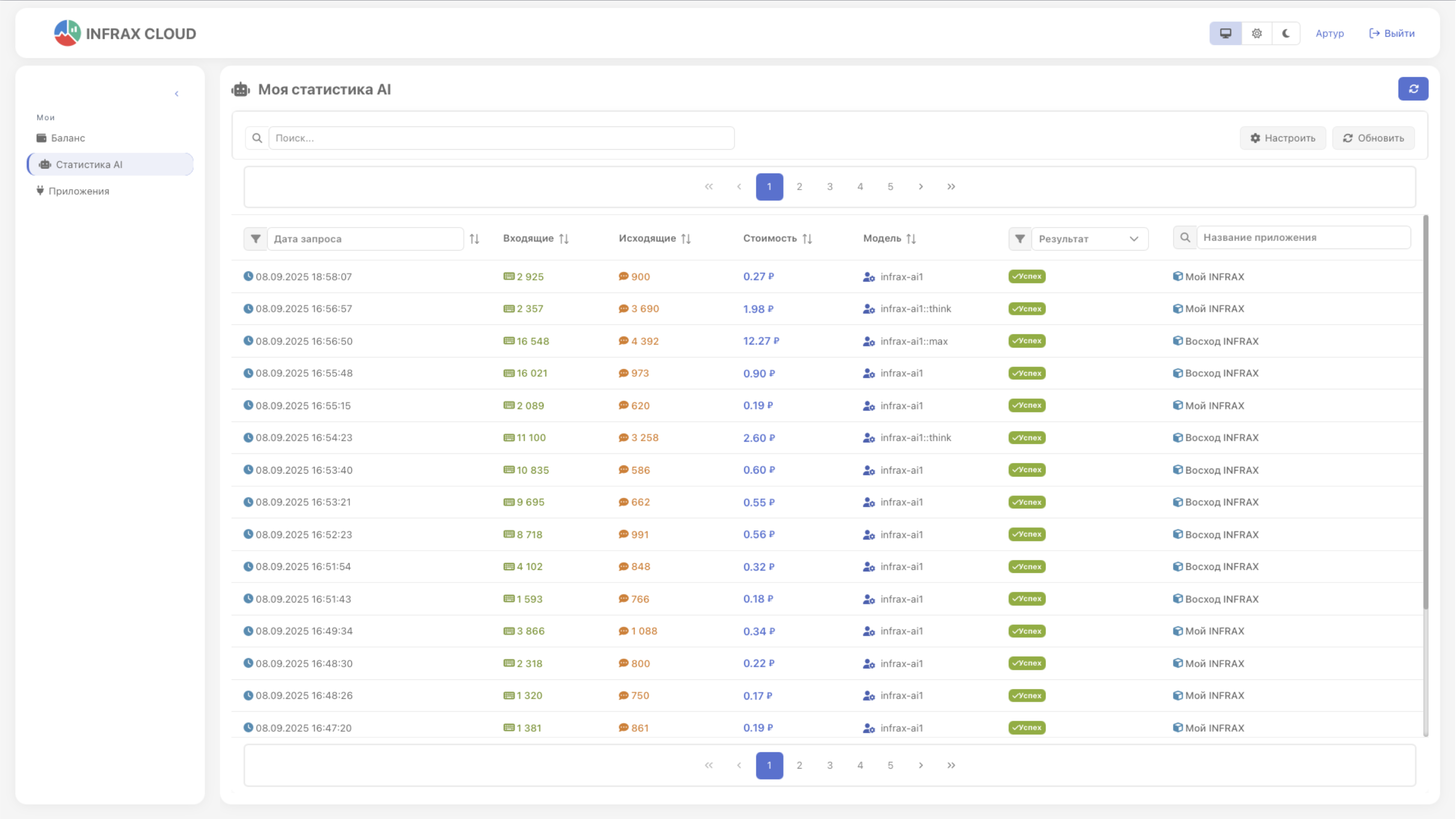Enable dark theme with the moon toggle
This screenshot has width=1456, height=819.
(1286, 33)
